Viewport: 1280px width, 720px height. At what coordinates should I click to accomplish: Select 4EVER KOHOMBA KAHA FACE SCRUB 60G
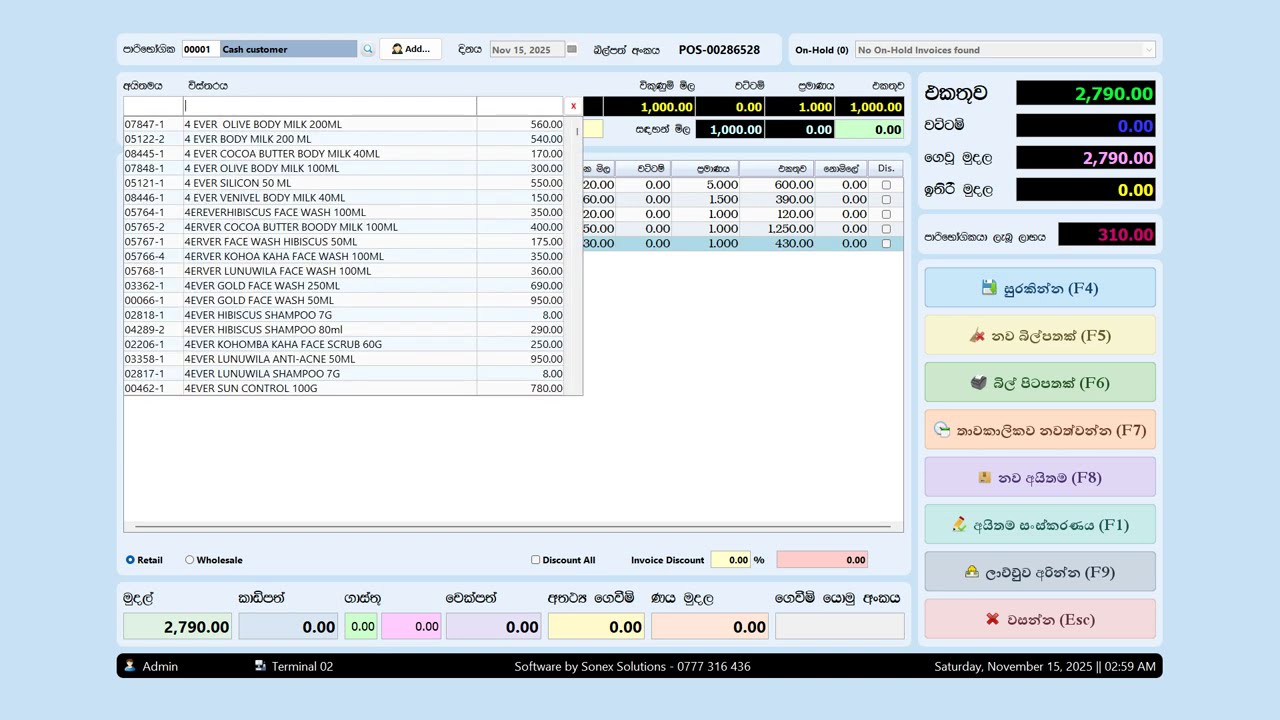pyautogui.click(x=344, y=344)
